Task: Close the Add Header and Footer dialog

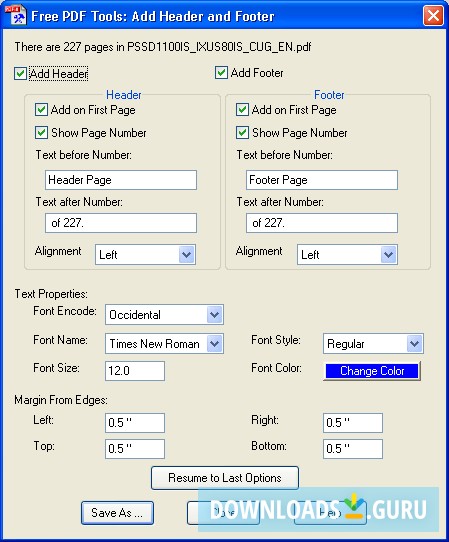Action: (433, 16)
